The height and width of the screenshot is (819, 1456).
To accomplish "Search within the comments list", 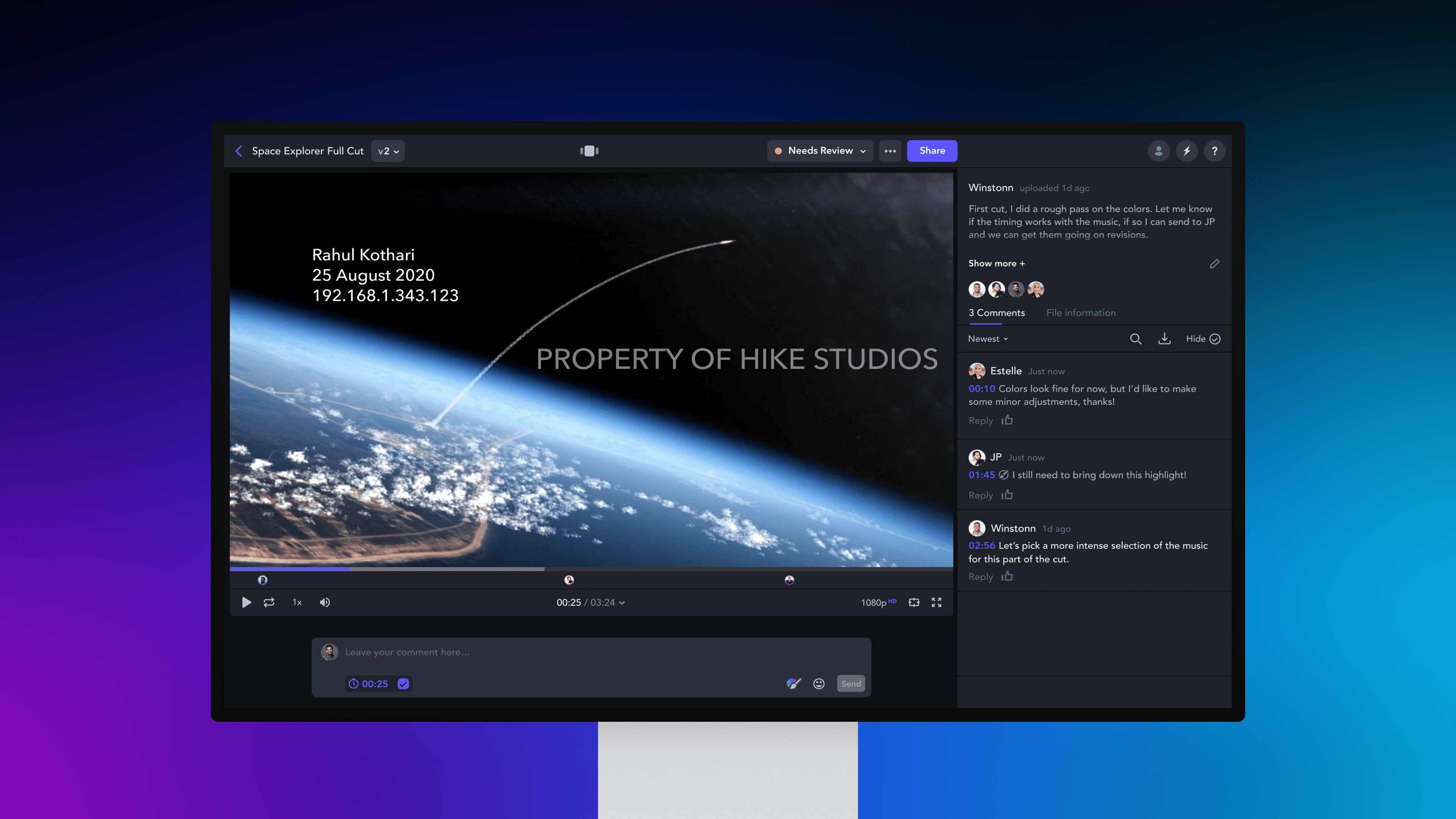I will click(1136, 339).
